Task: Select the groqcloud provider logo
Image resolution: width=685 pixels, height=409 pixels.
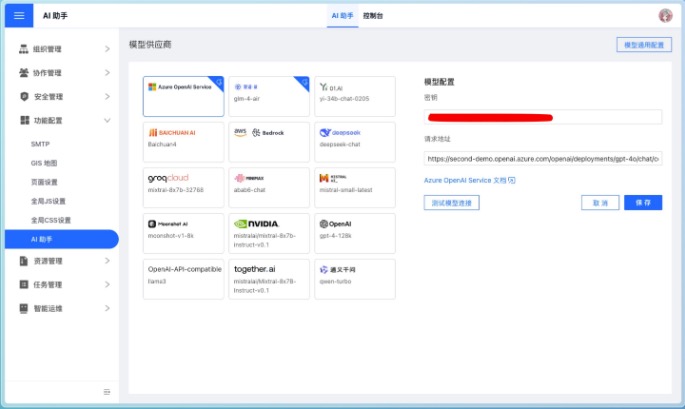Action: tap(168, 178)
